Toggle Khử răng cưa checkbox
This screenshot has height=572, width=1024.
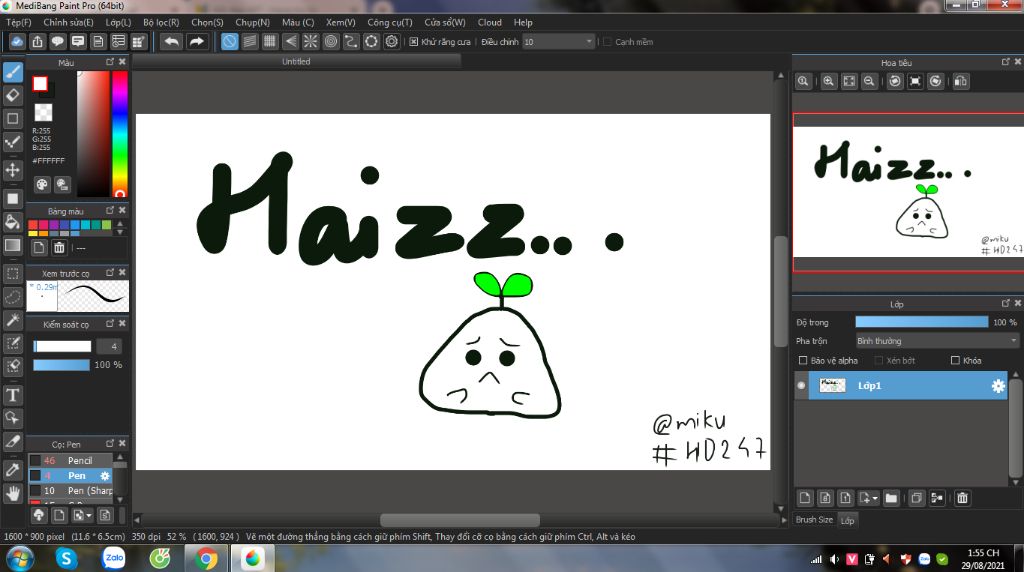[x=413, y=42]
